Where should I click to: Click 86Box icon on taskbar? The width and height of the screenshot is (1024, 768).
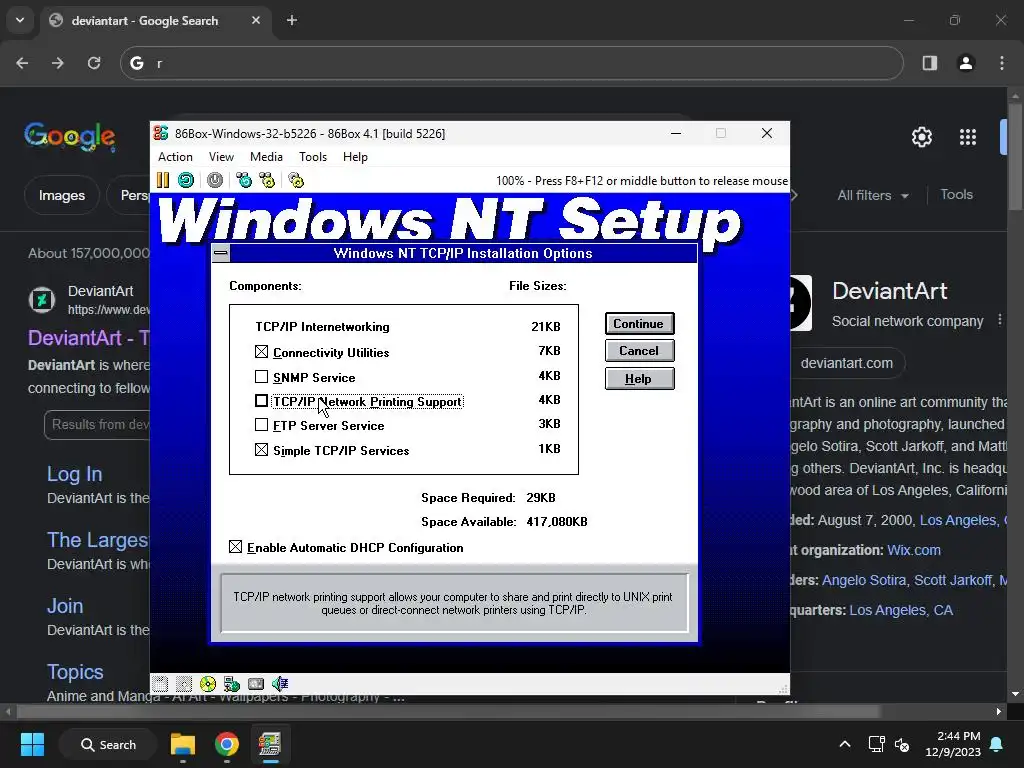pyautogui.click(x=270, y=744)
